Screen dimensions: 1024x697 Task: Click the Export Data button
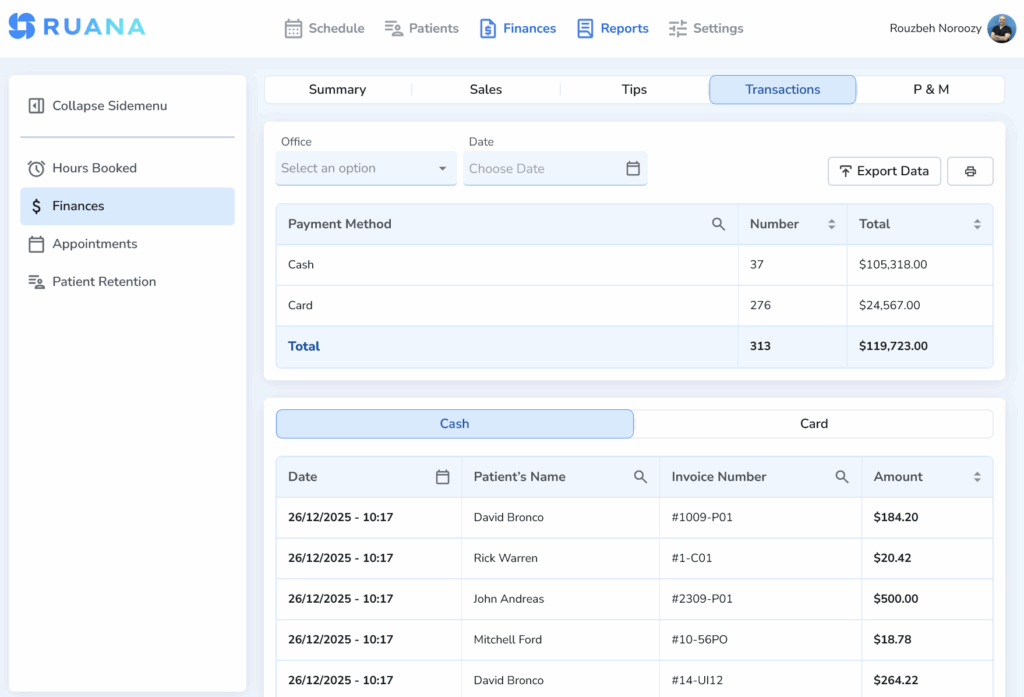(x=884, y=171)
